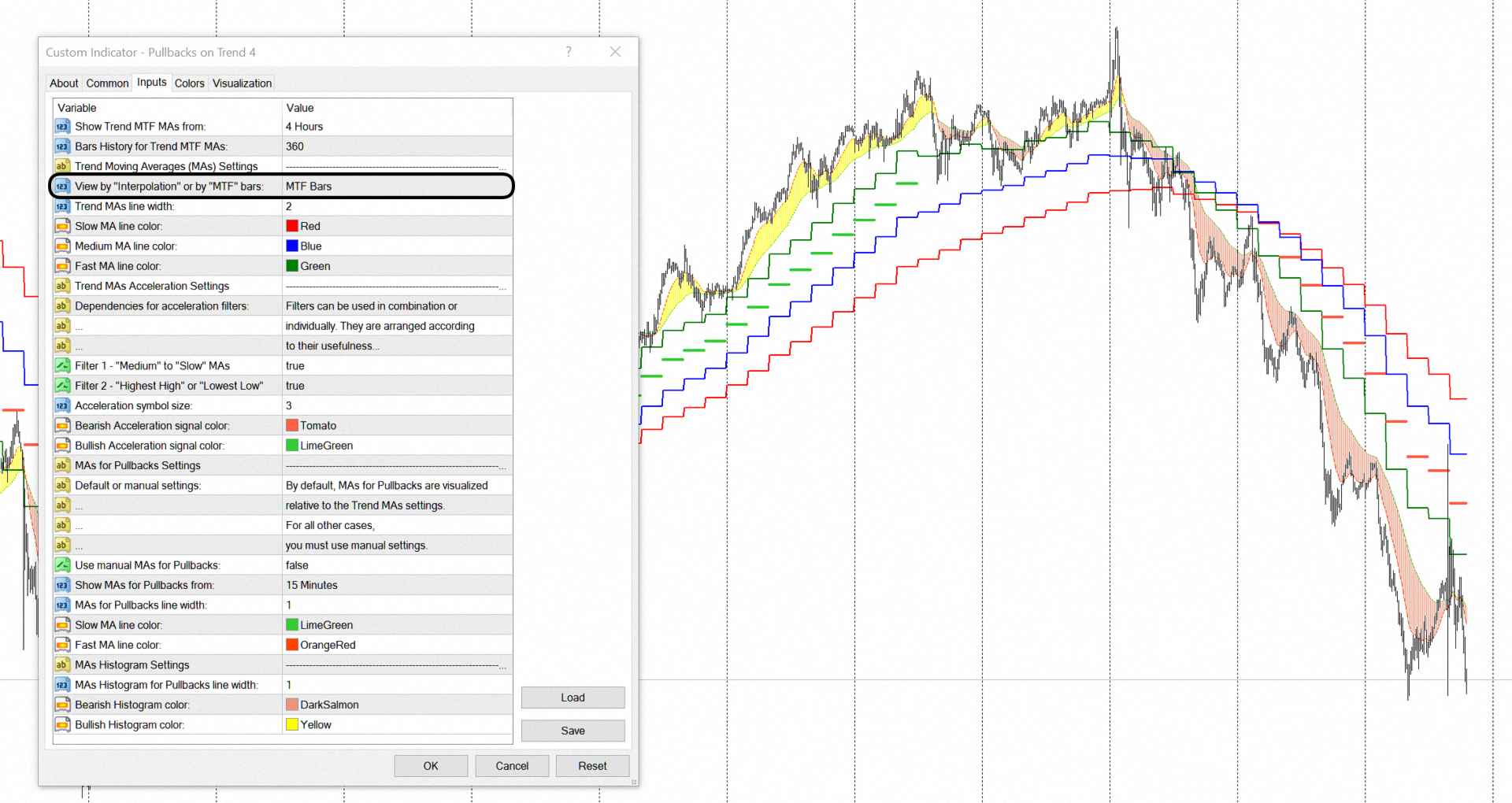Edit the MAs for Pullbacks line width value 1
The image size is (1512, 803).
tap(397, 605)
